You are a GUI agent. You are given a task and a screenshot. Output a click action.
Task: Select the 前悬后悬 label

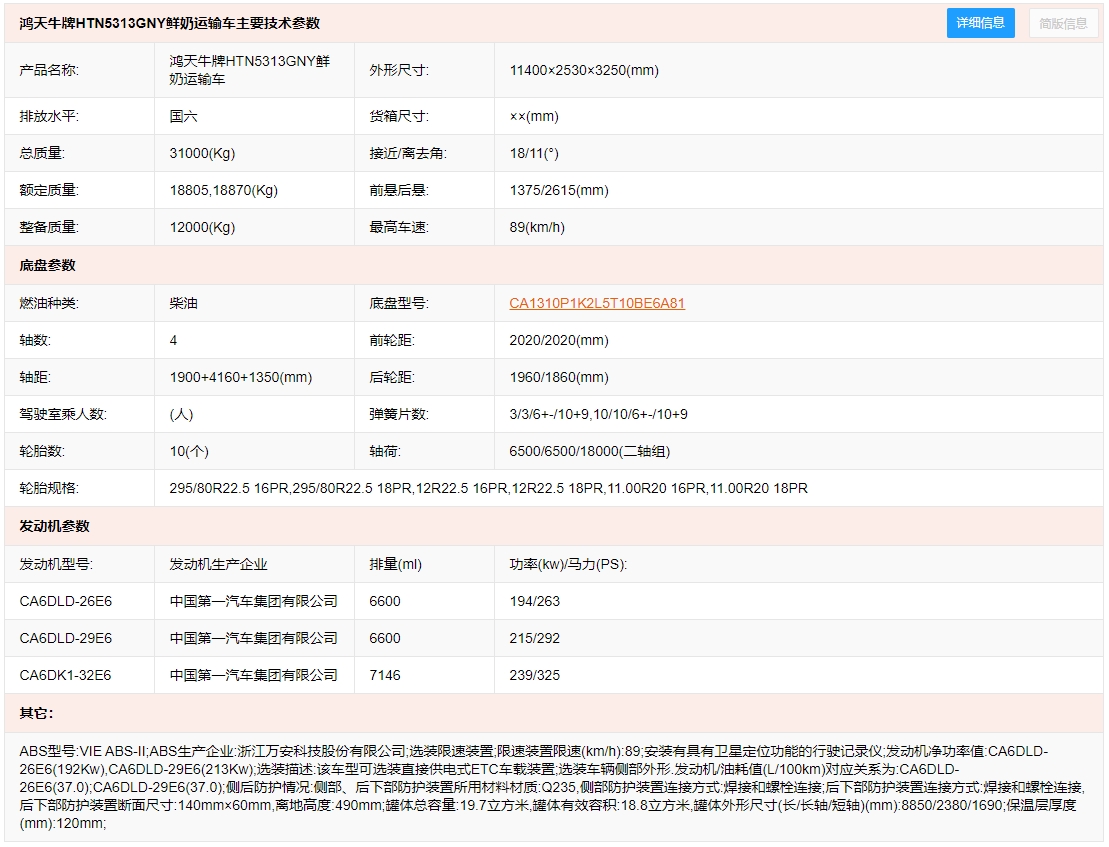(x=399, y=190)
